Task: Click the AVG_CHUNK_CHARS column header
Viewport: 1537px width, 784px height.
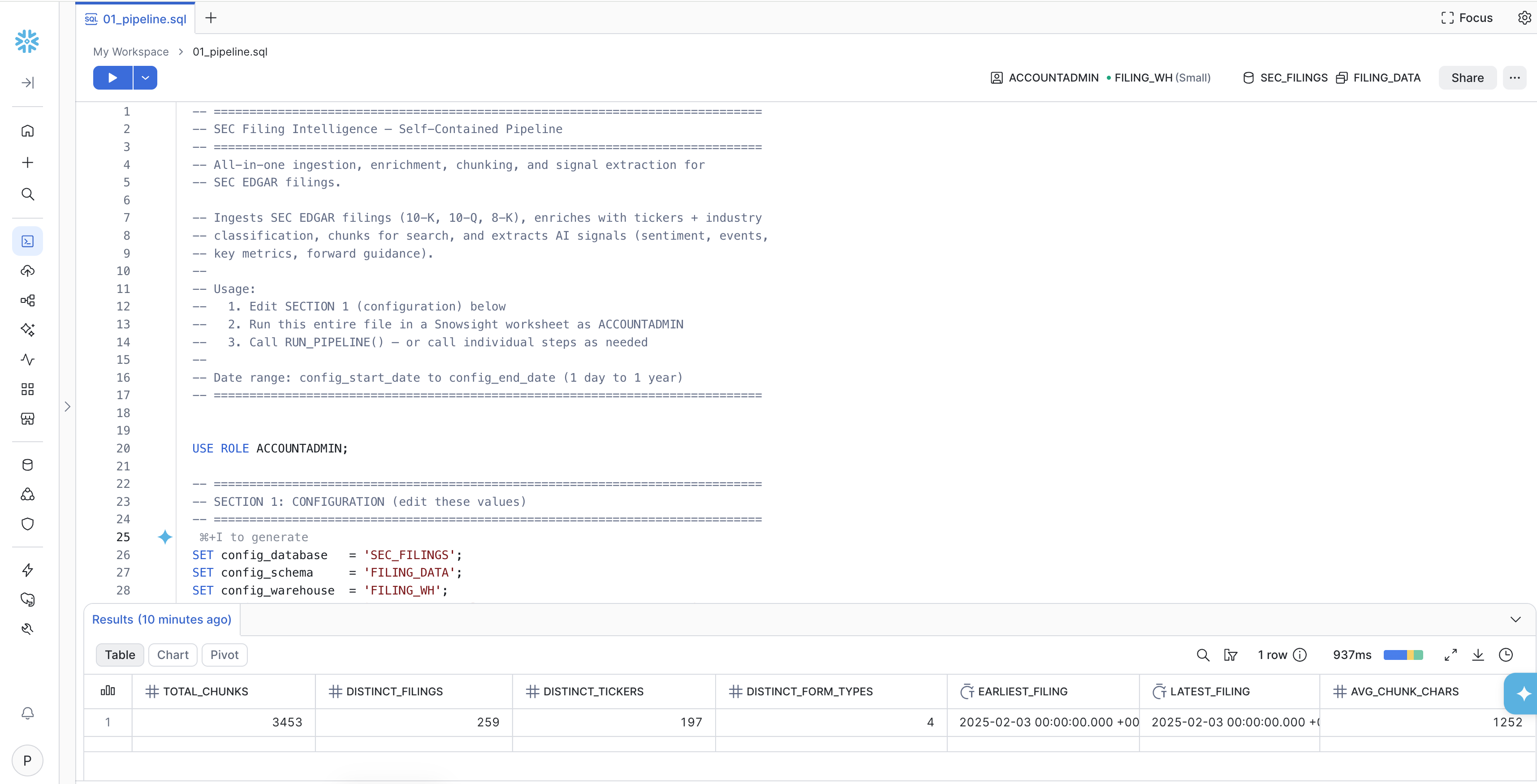Action: click(x=1412, y=691)
